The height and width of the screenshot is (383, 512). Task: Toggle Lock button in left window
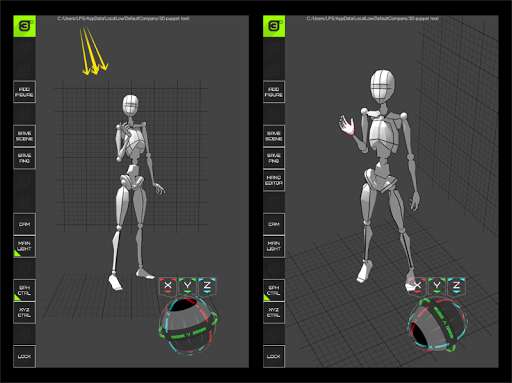tap(24, 356)
